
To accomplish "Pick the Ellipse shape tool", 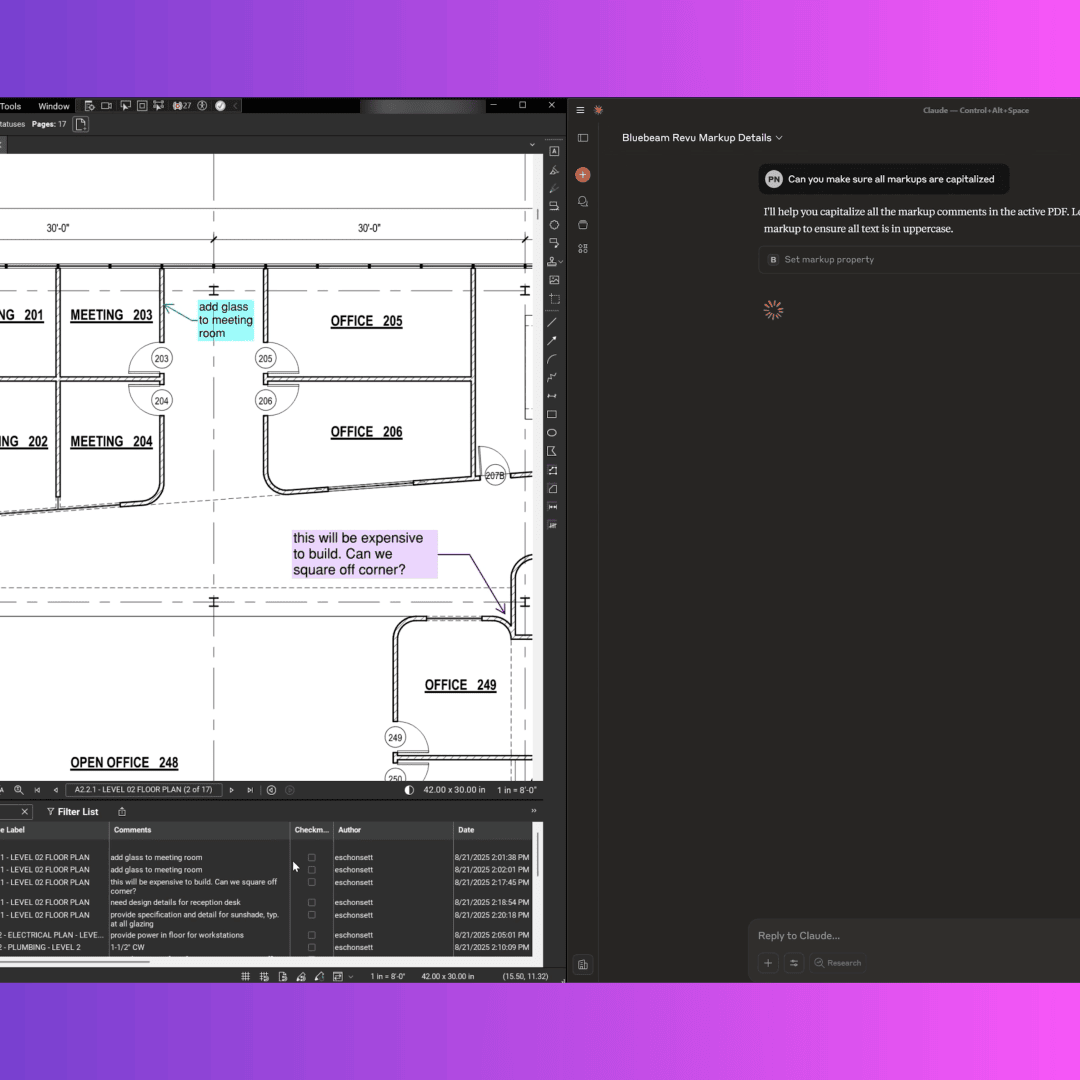I will [552, 433].
